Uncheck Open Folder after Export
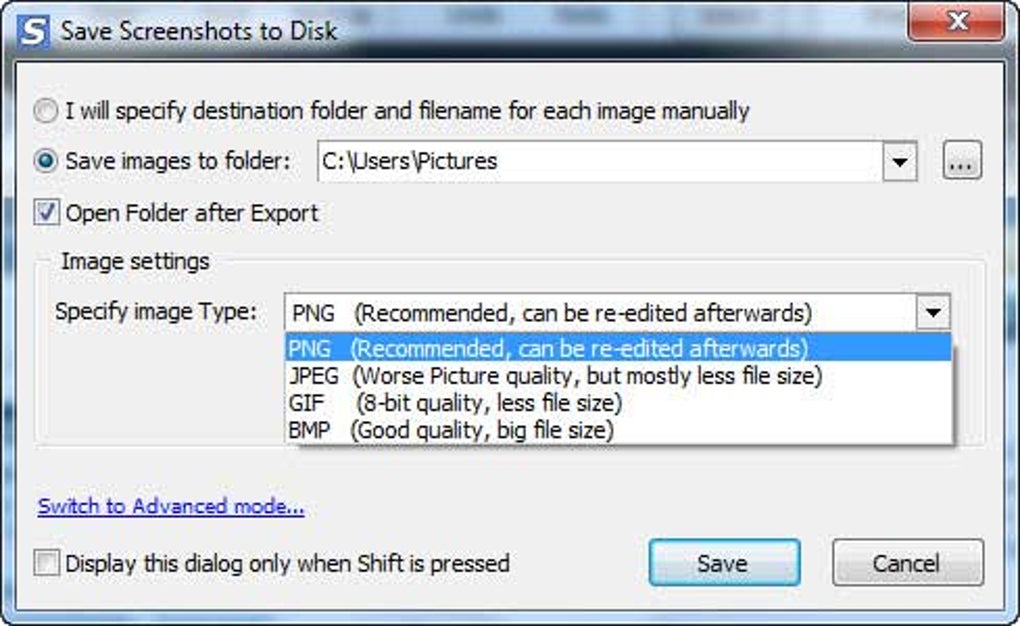This screenshot has height=626, width=1020. click(x=46, y=212)
